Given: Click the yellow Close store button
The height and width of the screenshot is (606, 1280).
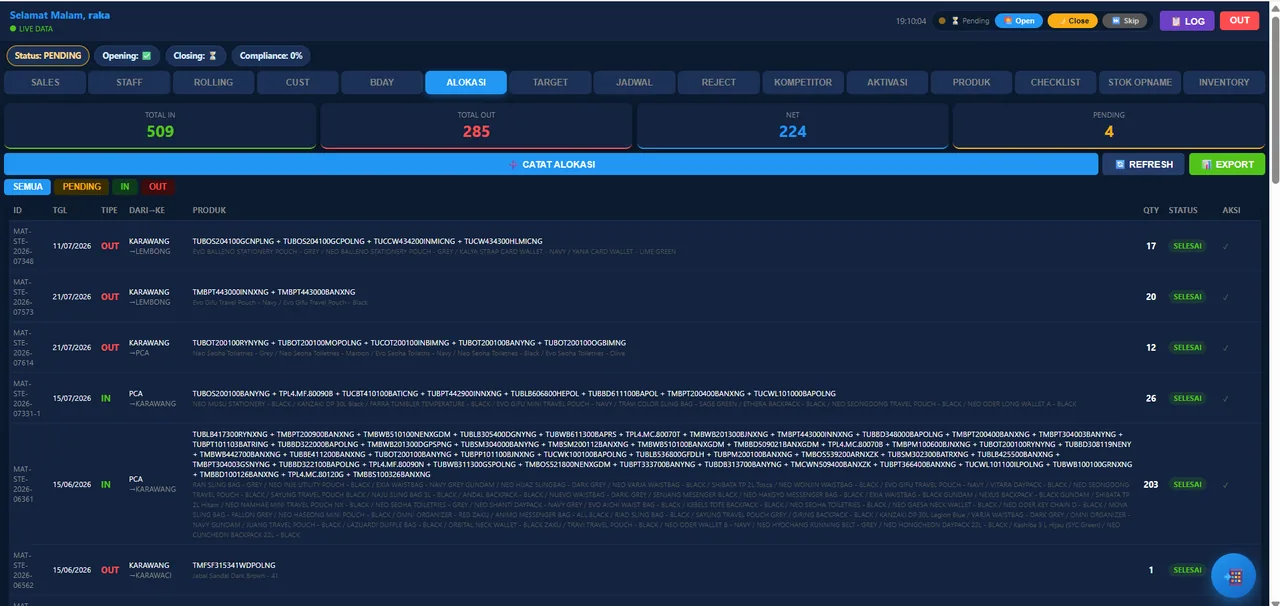Looking at the screenshot, I should pos(1073,21).
